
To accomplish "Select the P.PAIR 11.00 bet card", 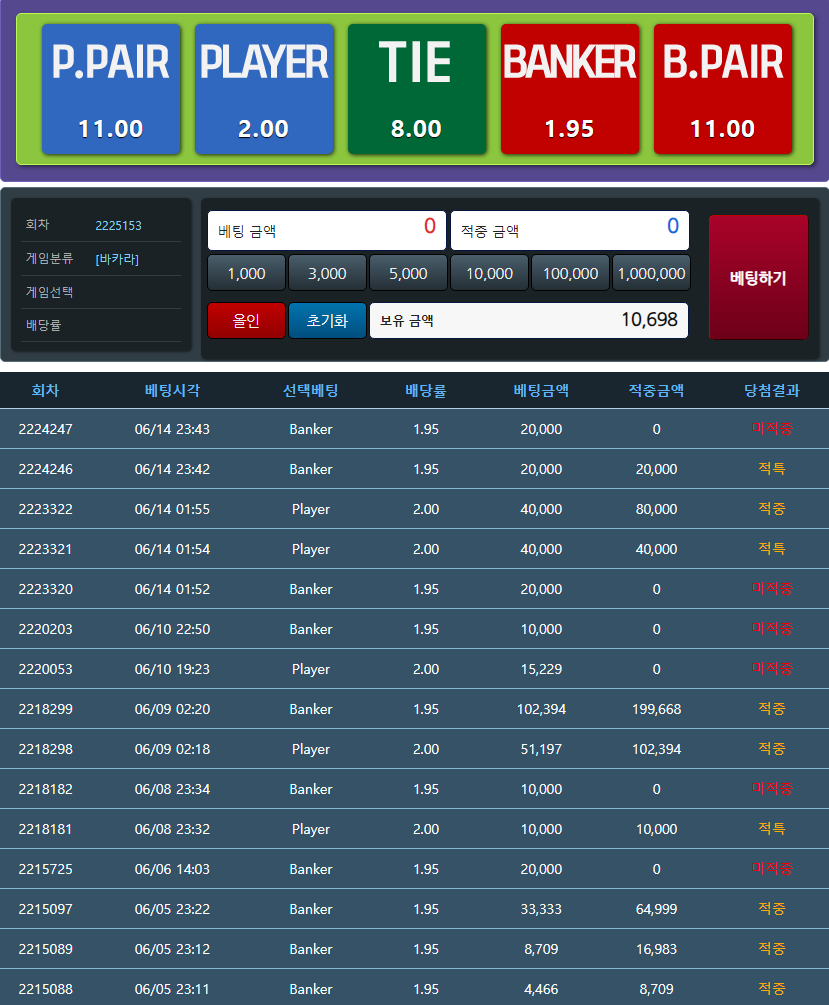I will point(111,89).
